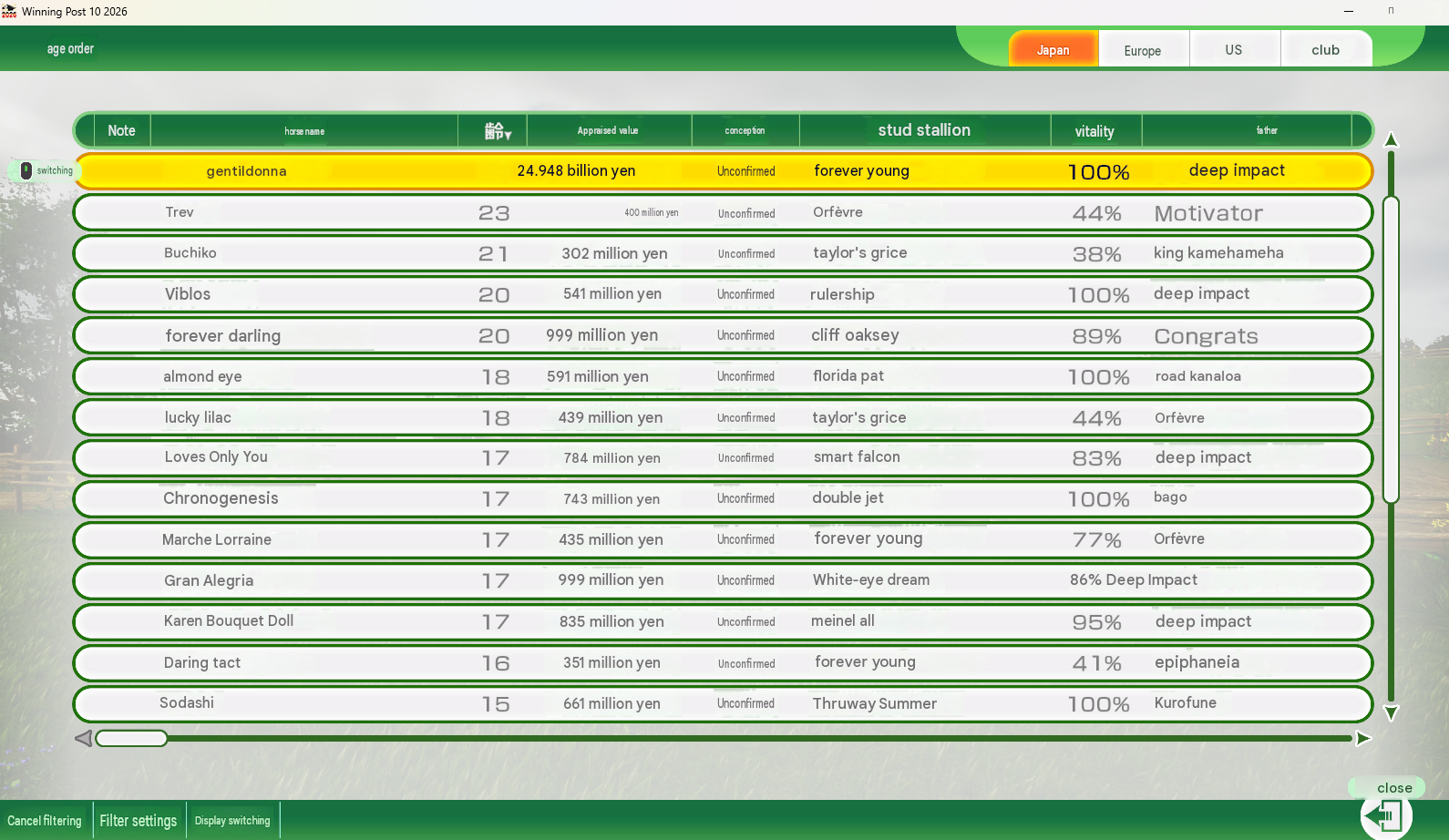Click stud stallion Orfèvre in Trev row

[838, 212]
